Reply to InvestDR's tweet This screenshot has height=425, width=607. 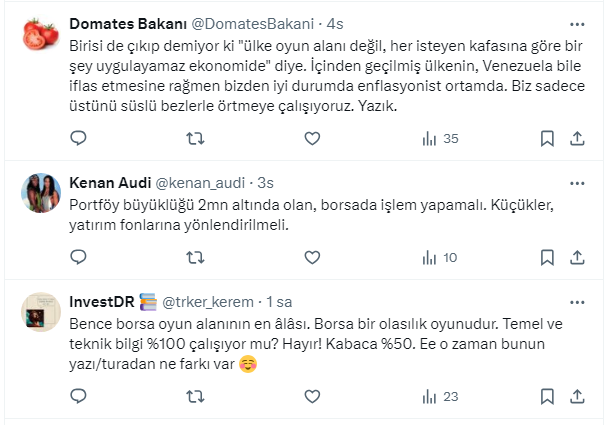pyautogui.click(x=79, y=397)
